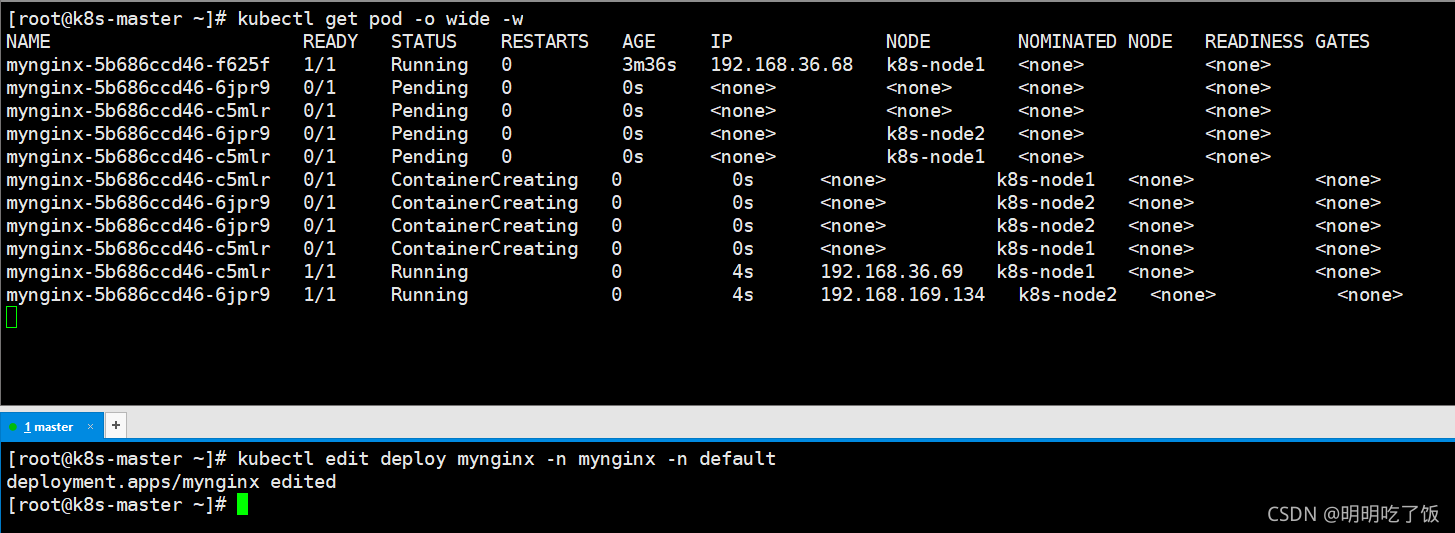Image resolution: width=1455 pixels, height=533 pixels.
Task: Click the IP column header text
Action: click(x=721, y=42)
